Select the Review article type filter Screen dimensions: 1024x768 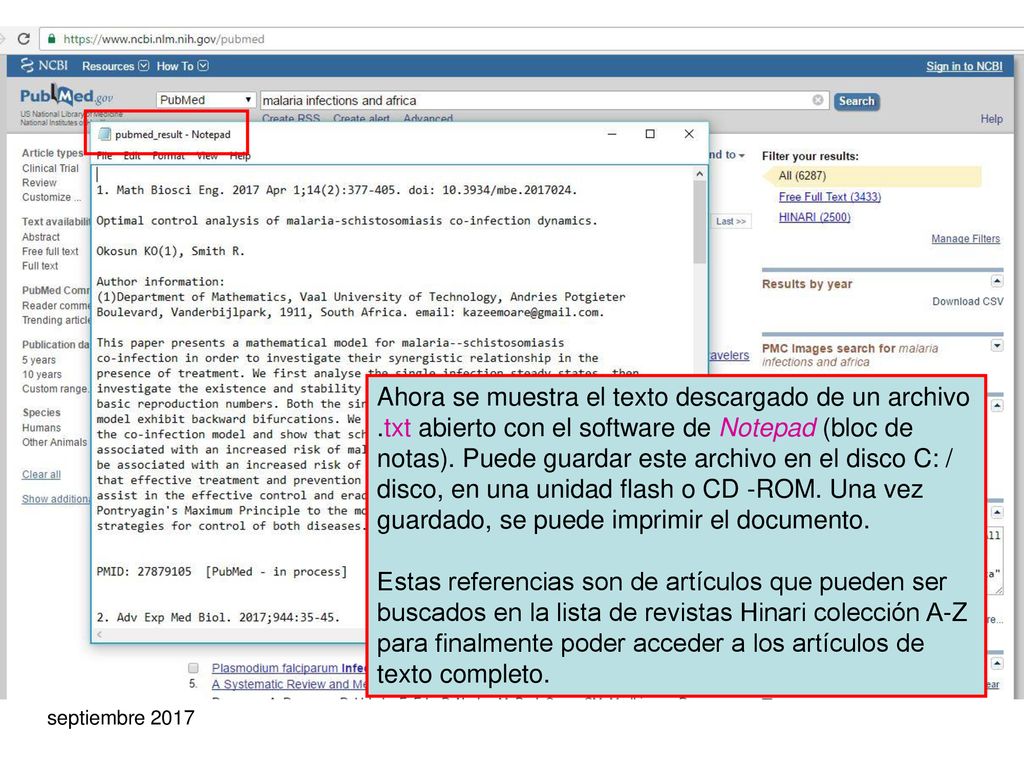click(x=39, y=182)
